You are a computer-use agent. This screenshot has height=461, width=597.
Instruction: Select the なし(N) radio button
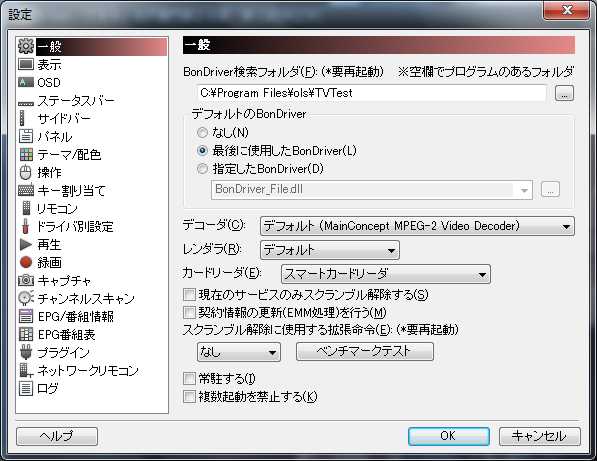[x=202, y=132]
